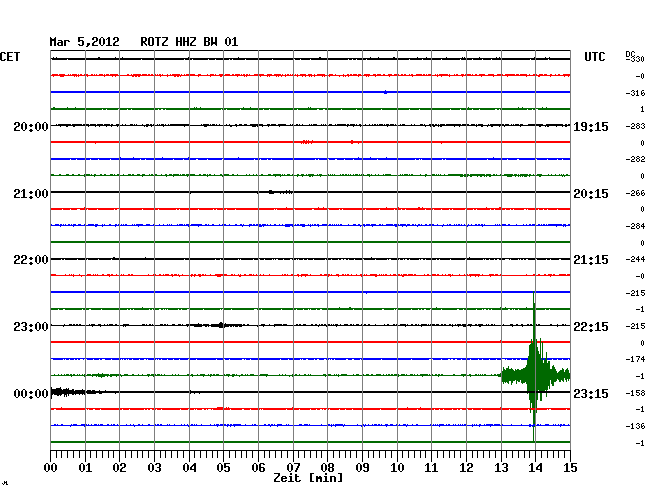Image resolution: width=650 pixels, height=494 pixels.
Task: Click the 20:15 UTC time label
Action: tap(591, 194)
